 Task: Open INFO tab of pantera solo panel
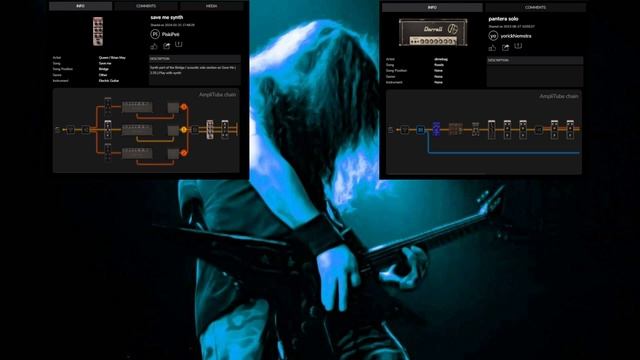[x=432, y=7]
